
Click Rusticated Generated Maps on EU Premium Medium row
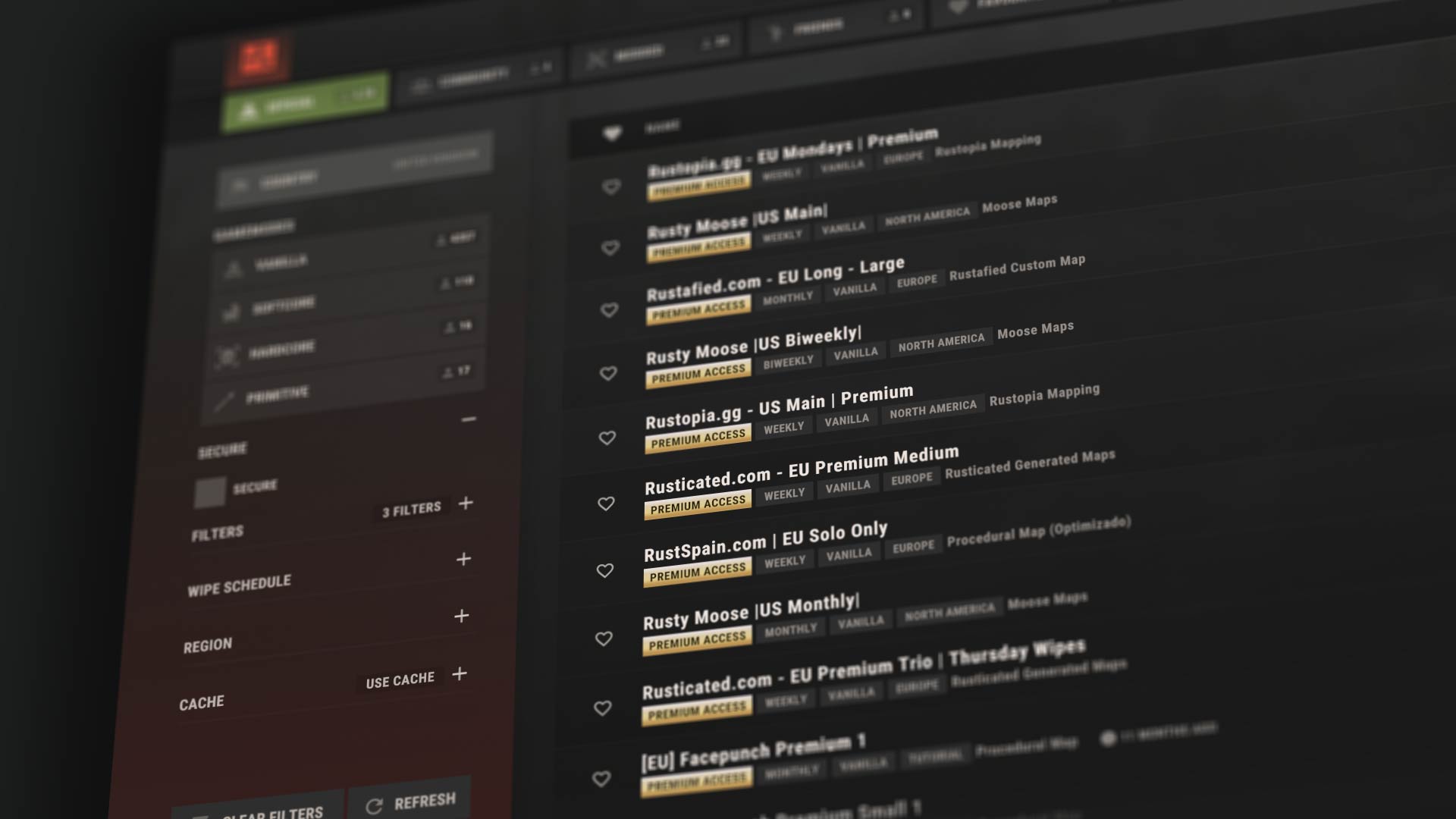click(1030, 463)
